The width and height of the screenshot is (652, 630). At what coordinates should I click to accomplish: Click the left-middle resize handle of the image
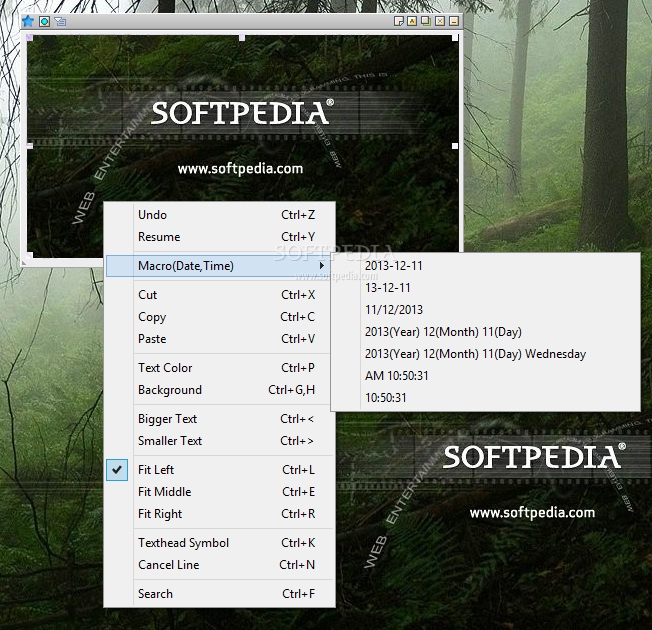pos(30,146)
